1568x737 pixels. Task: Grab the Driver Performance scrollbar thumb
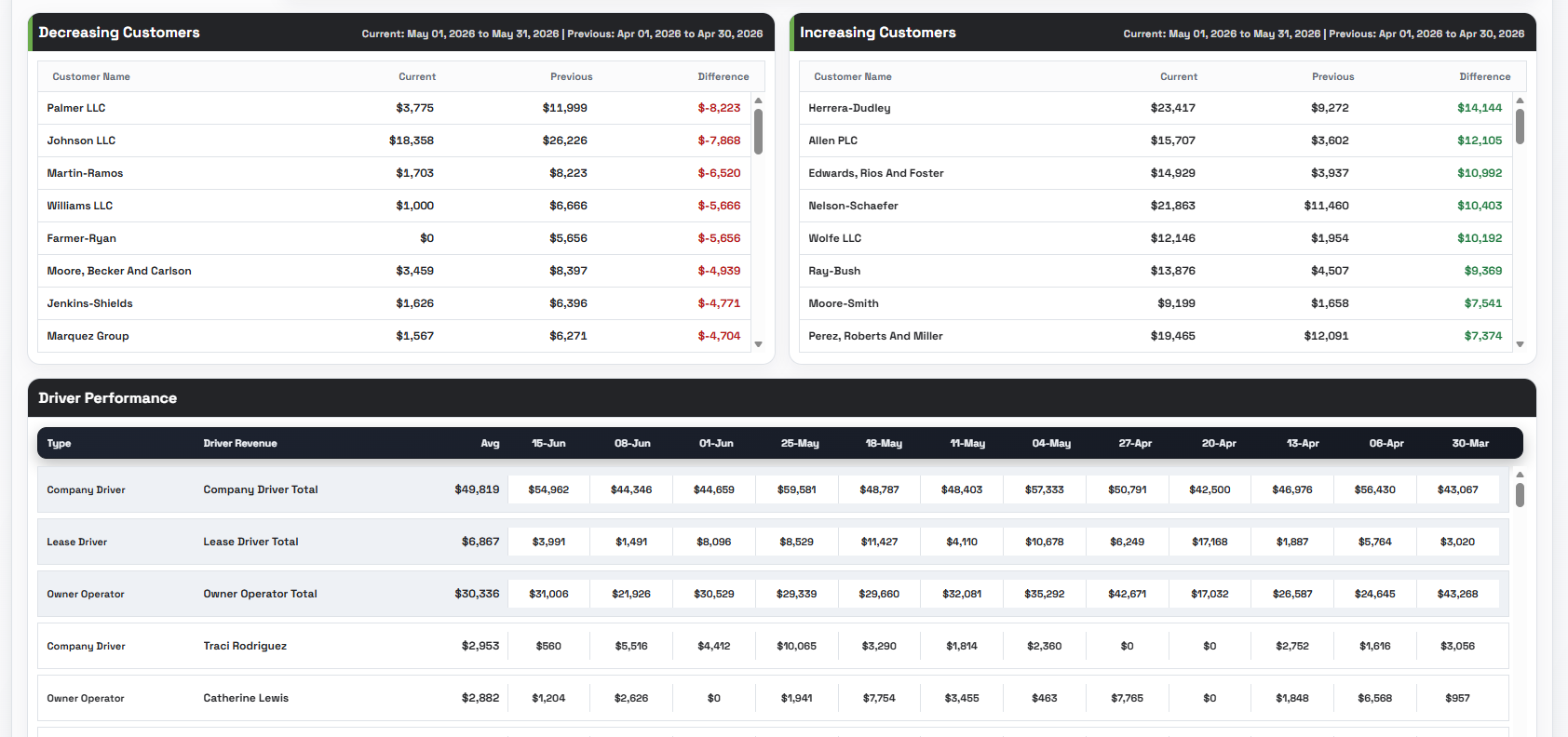pyautogui.click(x=1521, y=495)
